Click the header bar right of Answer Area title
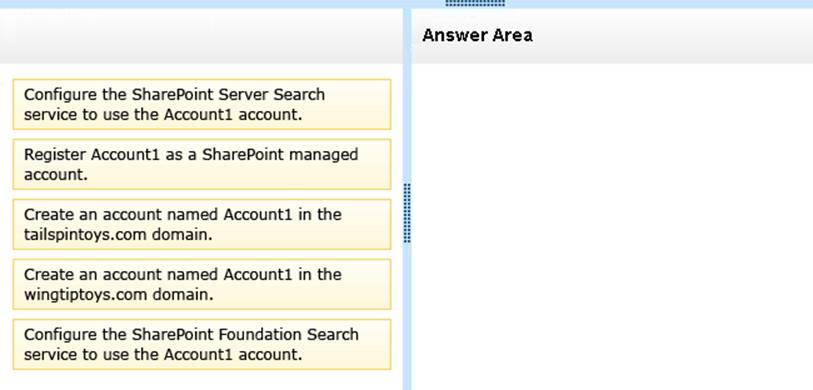 674,36
